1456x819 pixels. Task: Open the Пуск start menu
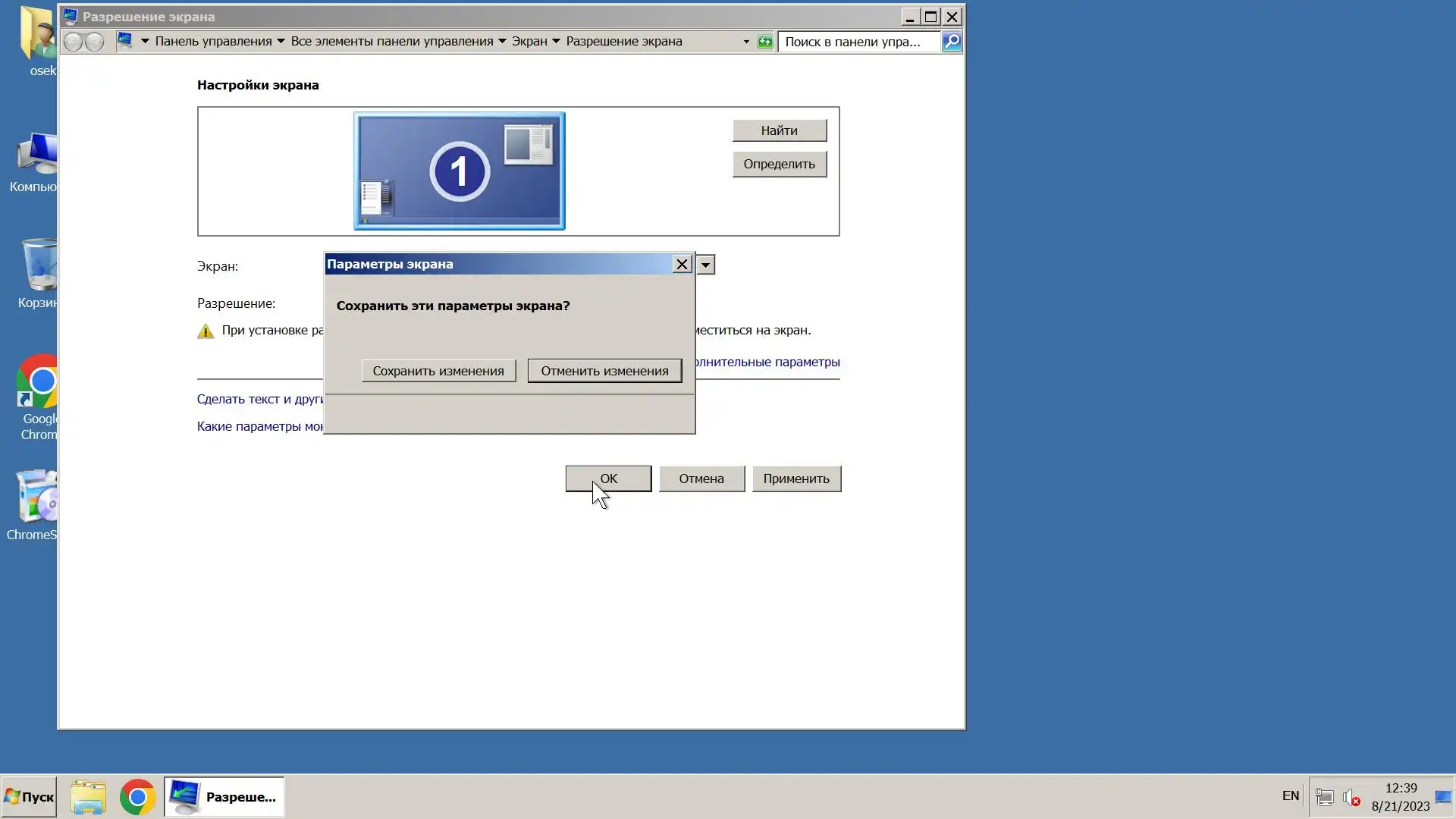[x=29, y=797]
